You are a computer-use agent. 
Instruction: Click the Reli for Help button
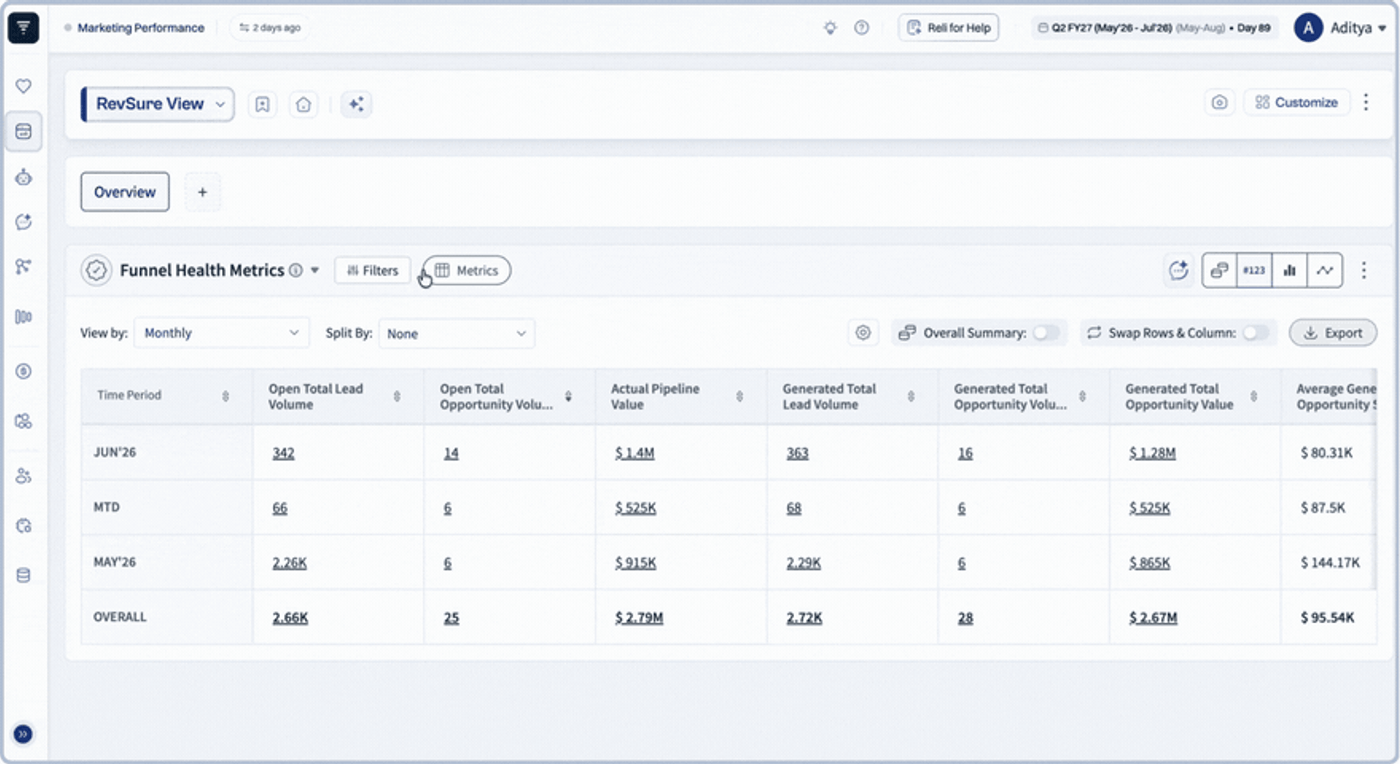(x=948, y=28)
